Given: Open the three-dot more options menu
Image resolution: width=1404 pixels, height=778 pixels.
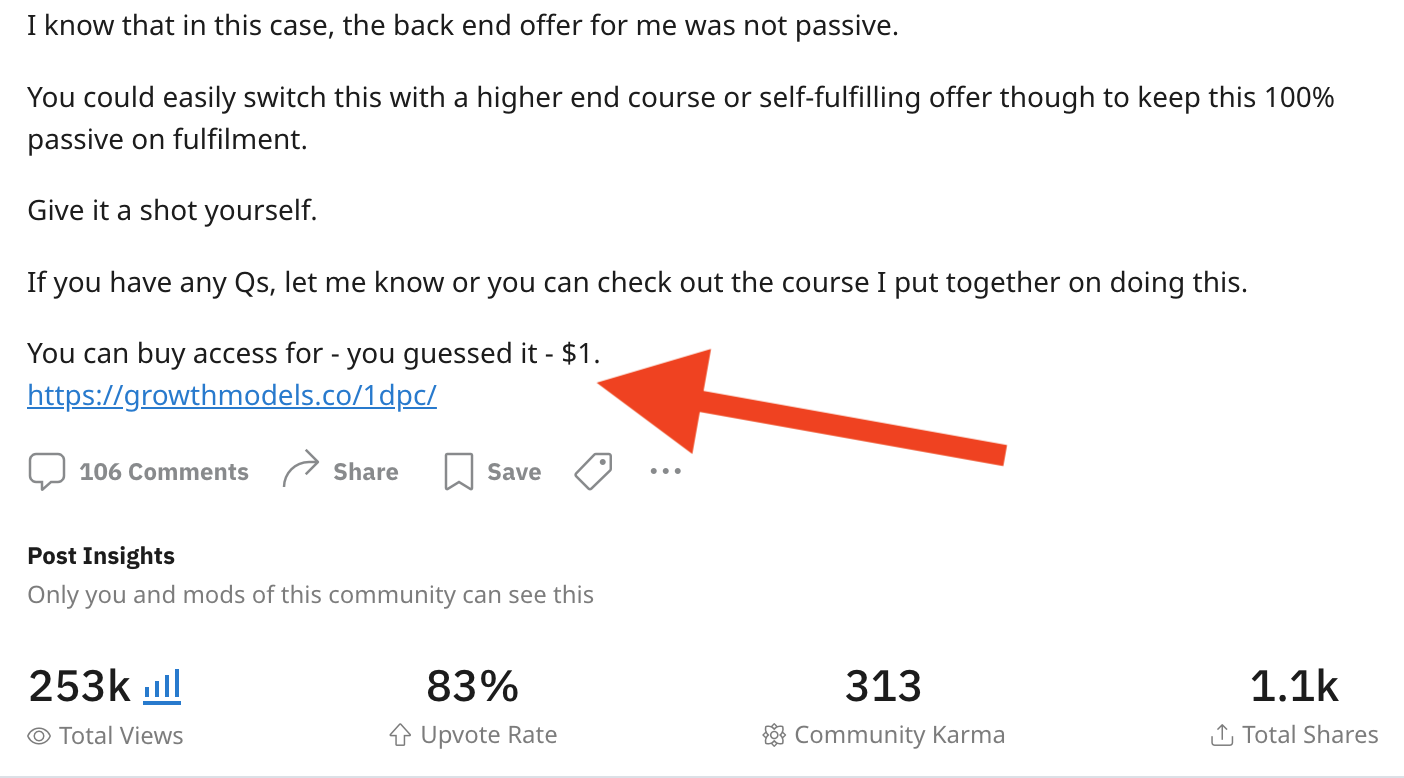Looking at the screenshot, I should [665, 471].
